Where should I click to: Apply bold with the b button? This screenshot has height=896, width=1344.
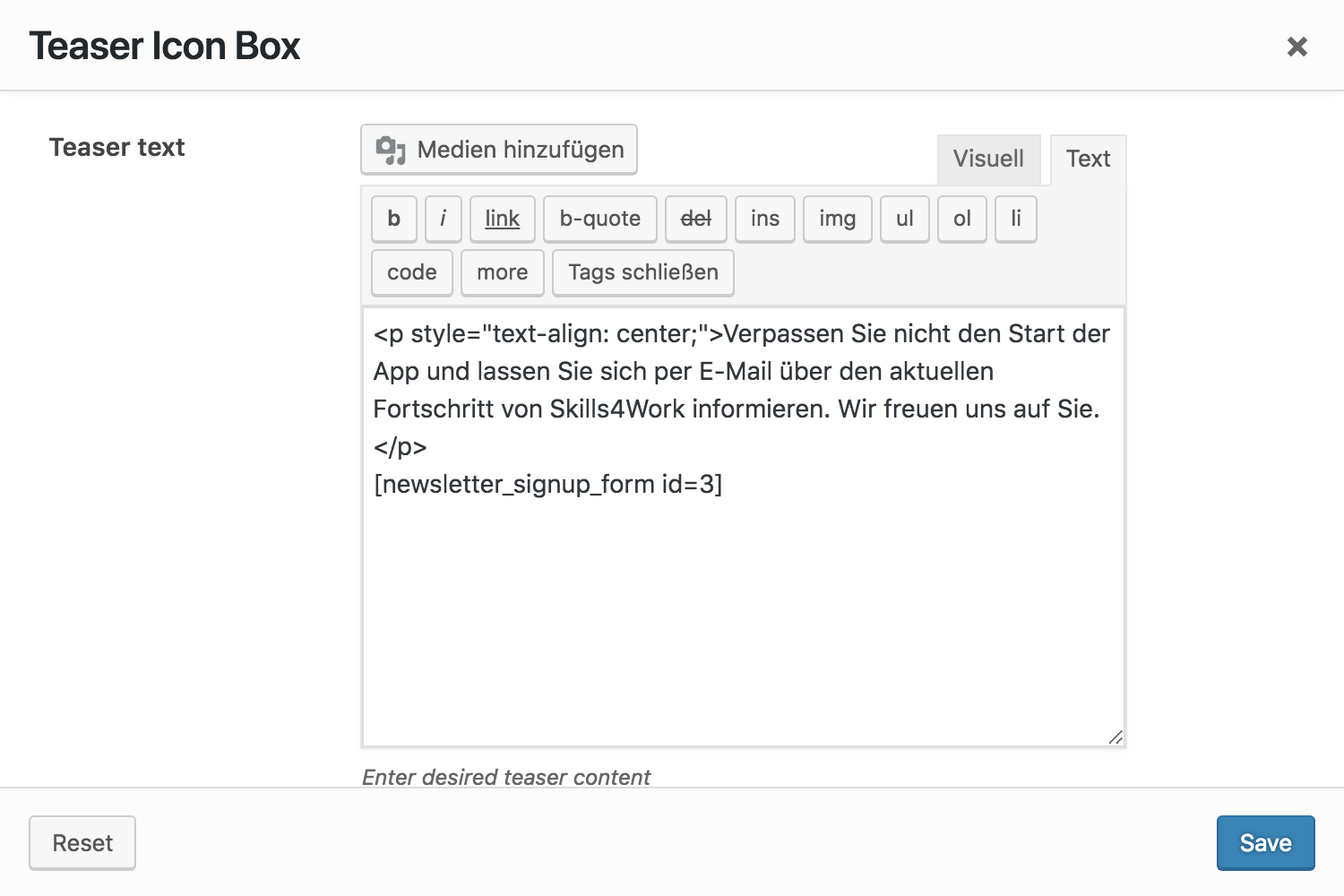(394, 219)
